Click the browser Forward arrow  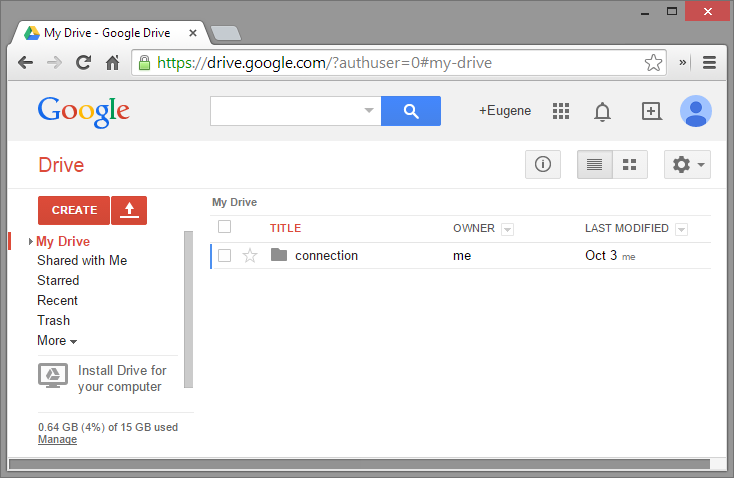[x=54, y=62]
